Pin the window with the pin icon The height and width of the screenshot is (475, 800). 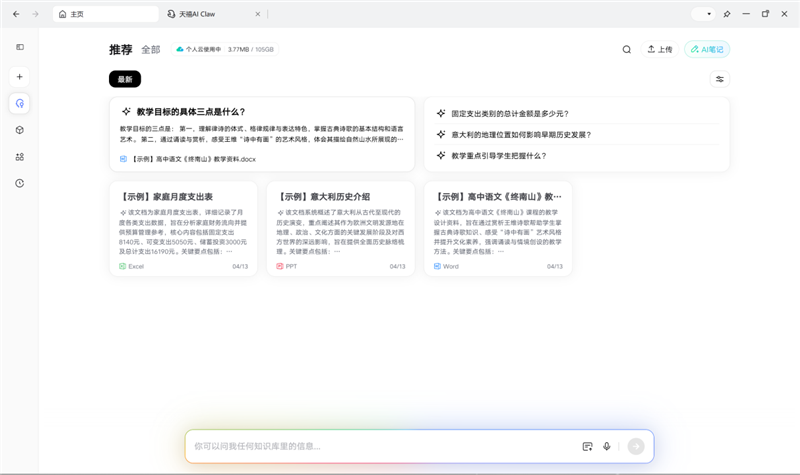(727, 14)
